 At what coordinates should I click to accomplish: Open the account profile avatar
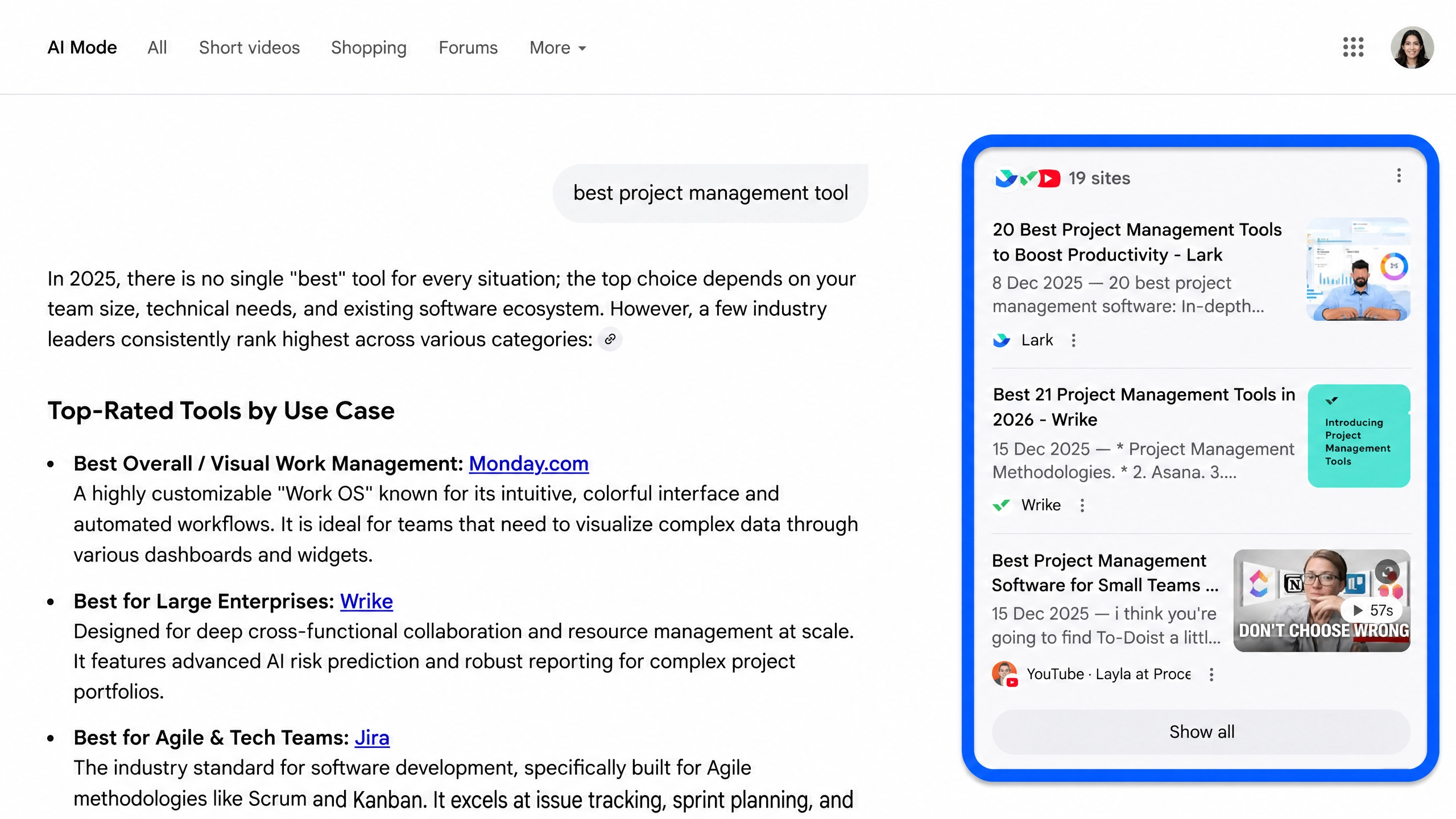(x=1412, y=47)
